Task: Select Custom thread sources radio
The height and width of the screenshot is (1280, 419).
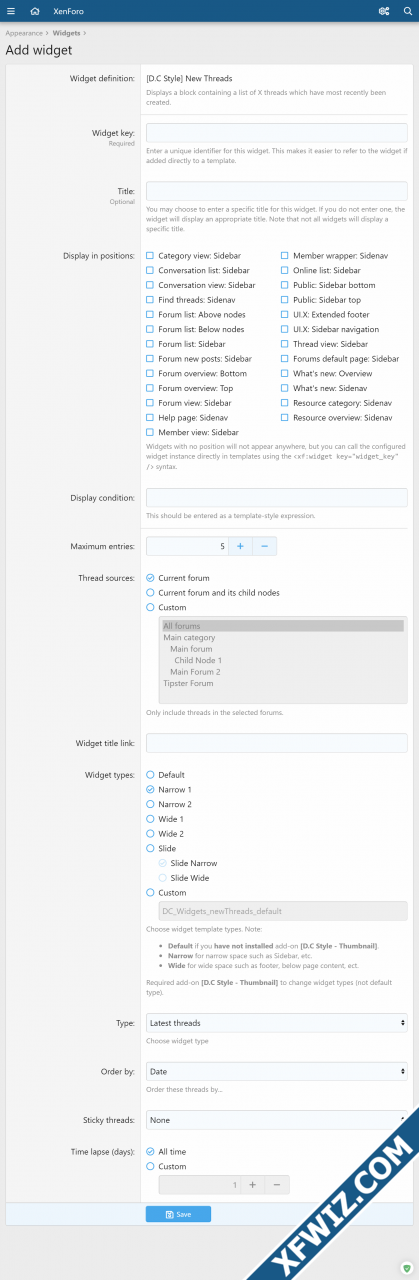Action: tap(150, 607)
